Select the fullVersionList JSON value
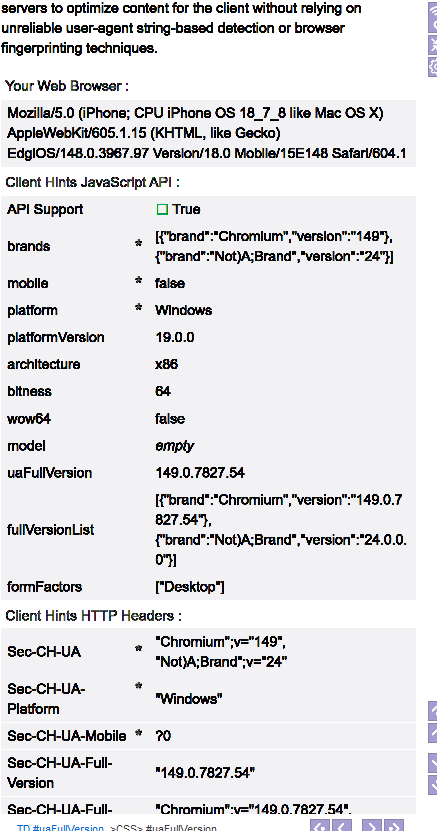Image resolution: width=437 pixels, height=831 pixels. 281,530
